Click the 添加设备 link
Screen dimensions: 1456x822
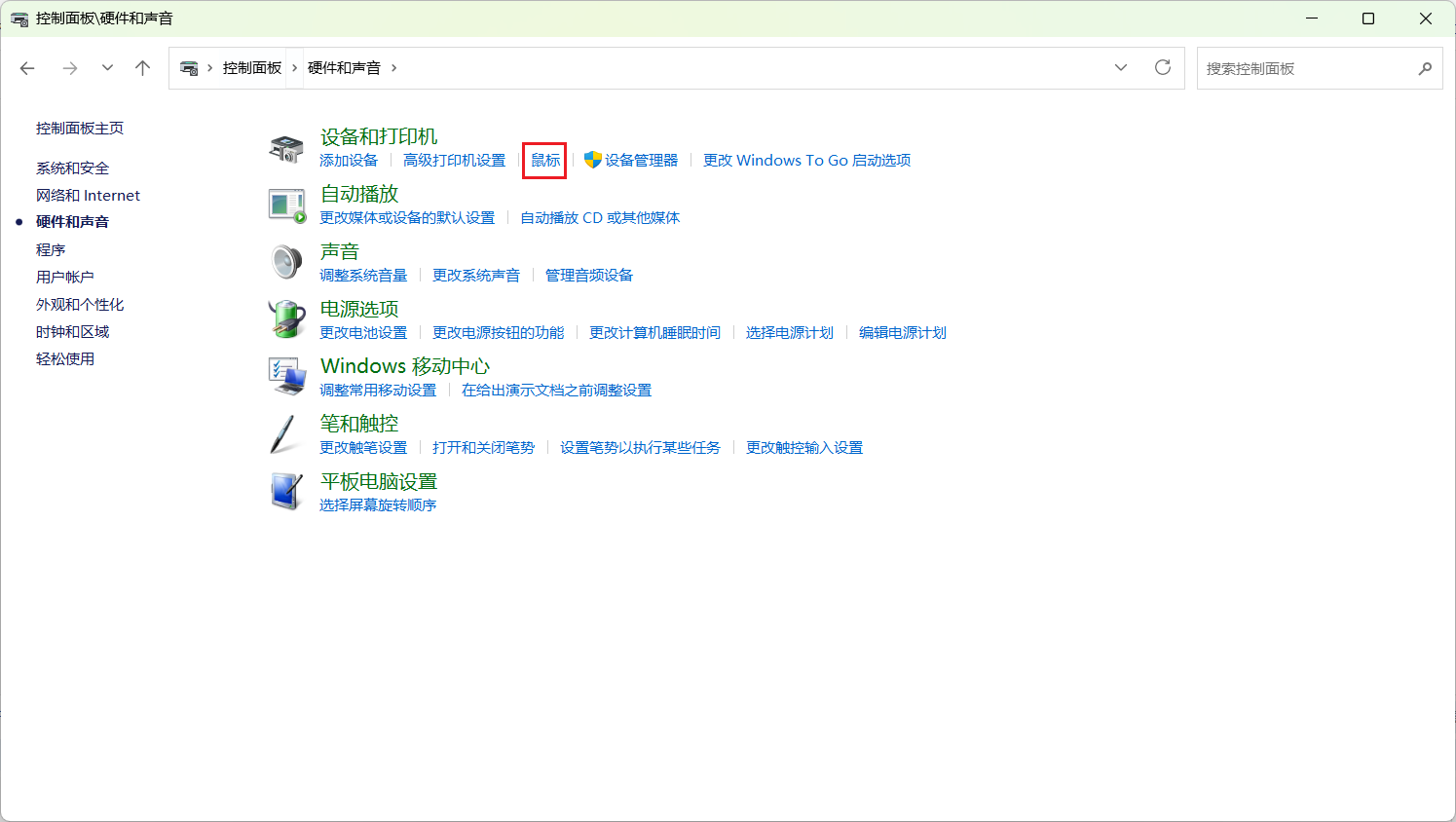click(x=349, y=161)
